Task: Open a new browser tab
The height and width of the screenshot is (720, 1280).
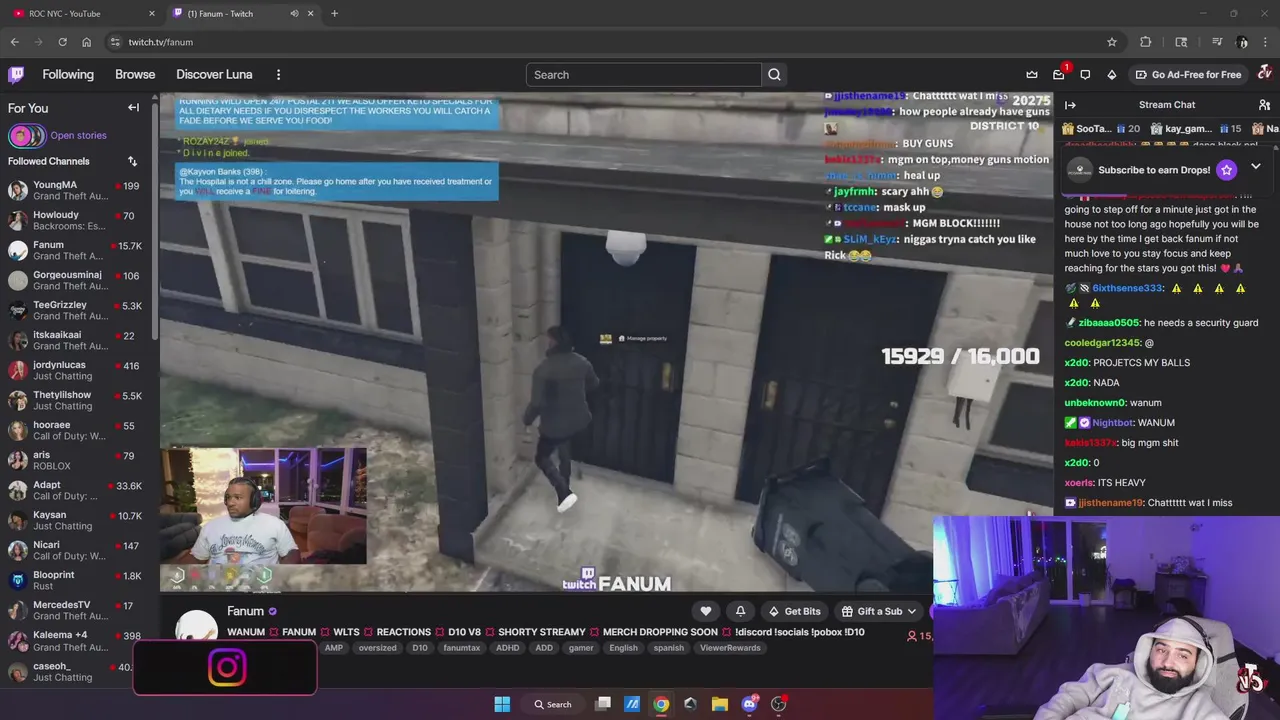Action: pos(334,14)
